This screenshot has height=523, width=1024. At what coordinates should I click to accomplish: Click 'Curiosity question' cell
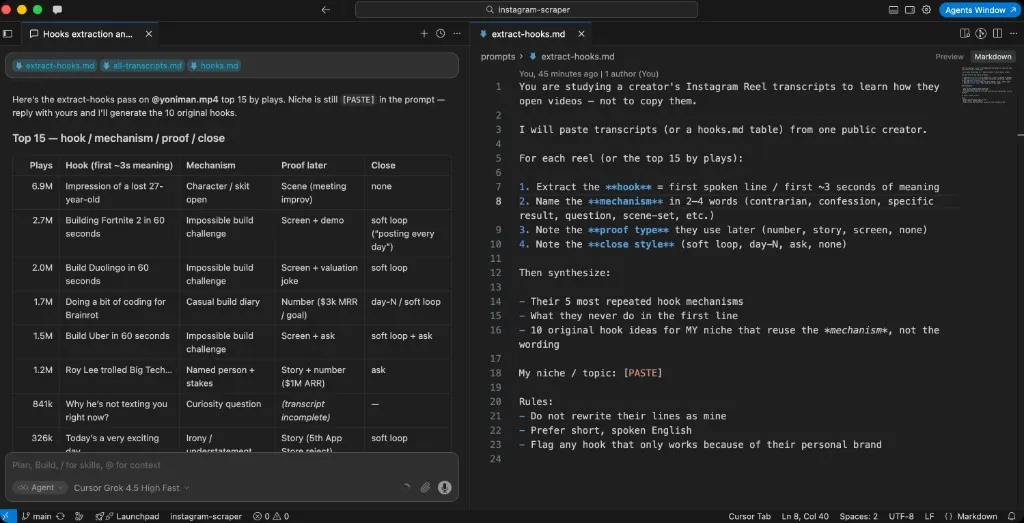223,404
